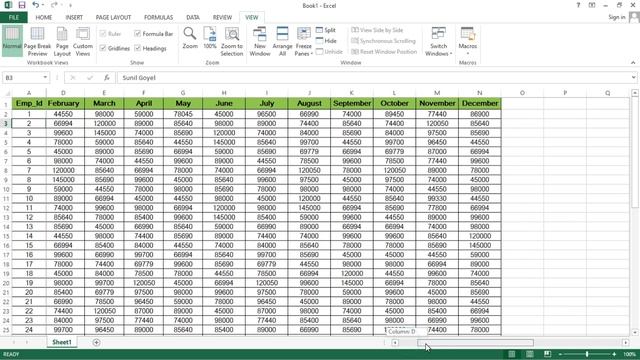
Task: Switch to Page Layout view
Action: point(62,42)
